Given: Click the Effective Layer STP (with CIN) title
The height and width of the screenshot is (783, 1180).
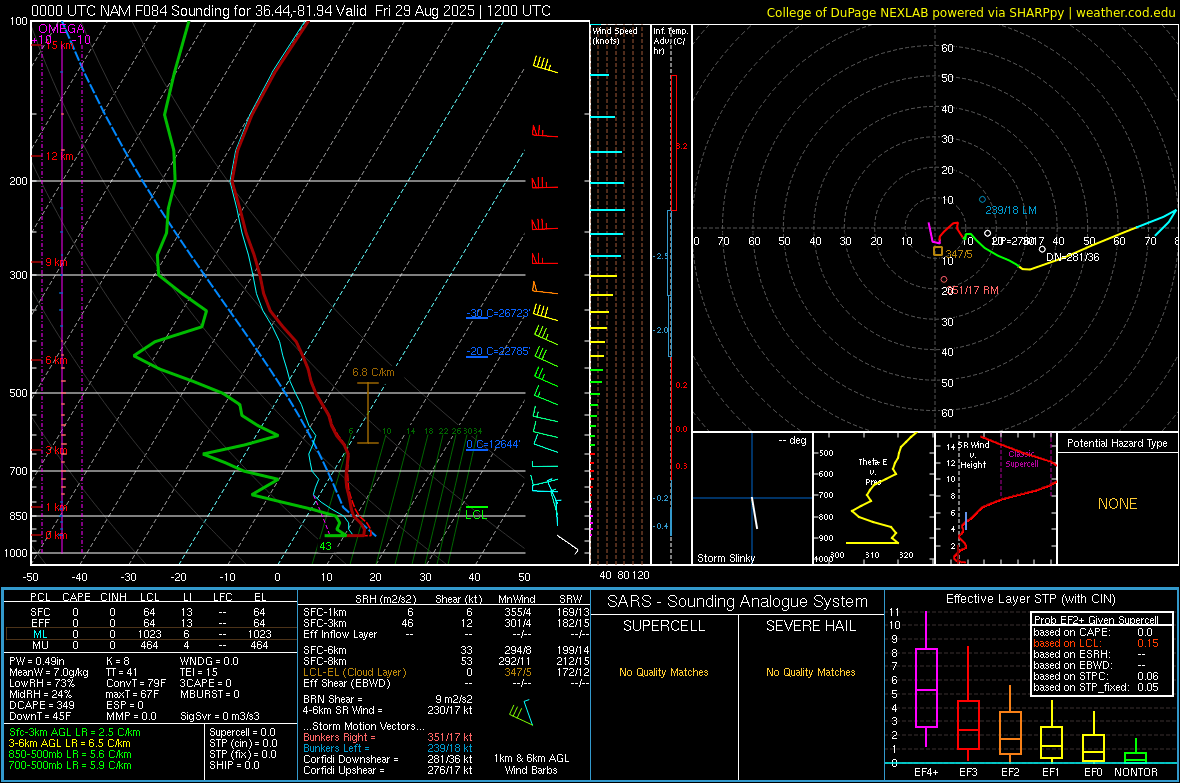Looking at the screenshot, I should click(x=1030, y=599).
